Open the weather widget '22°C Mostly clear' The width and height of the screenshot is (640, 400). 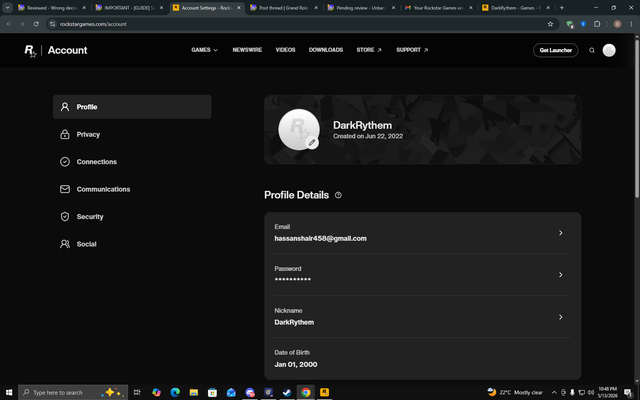click(515, 392)
